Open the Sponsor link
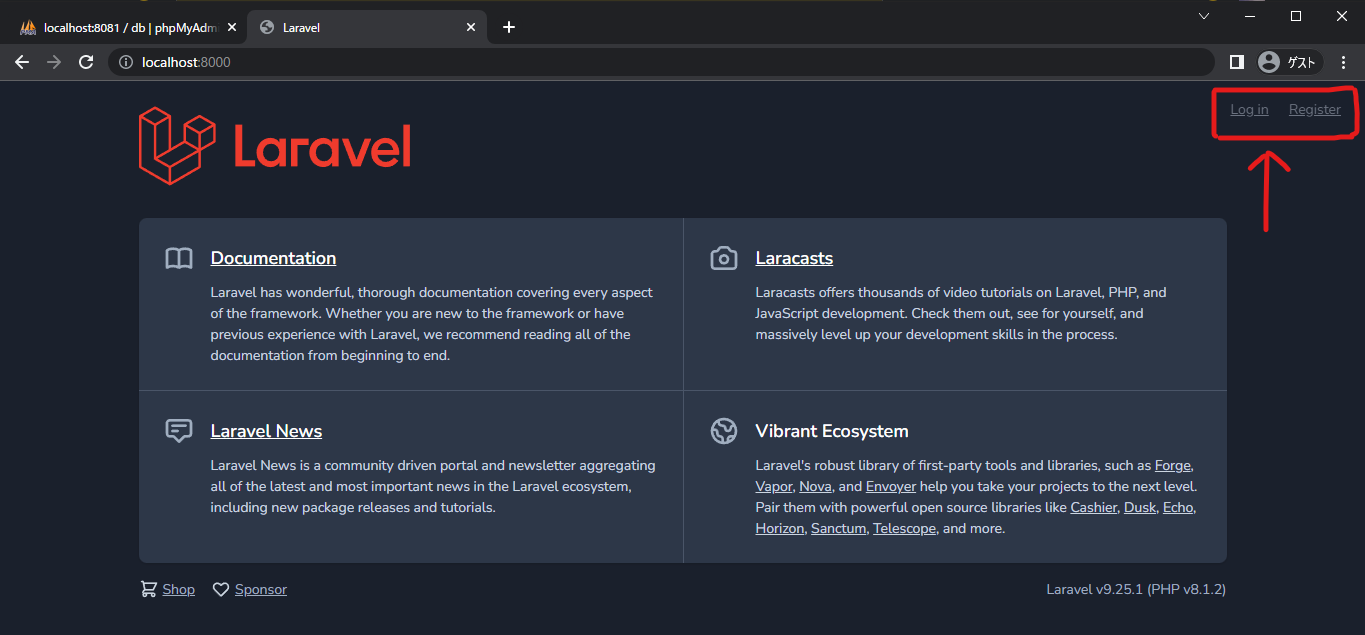This screenshot has width=1365, height=635. (x=261, y=589)
